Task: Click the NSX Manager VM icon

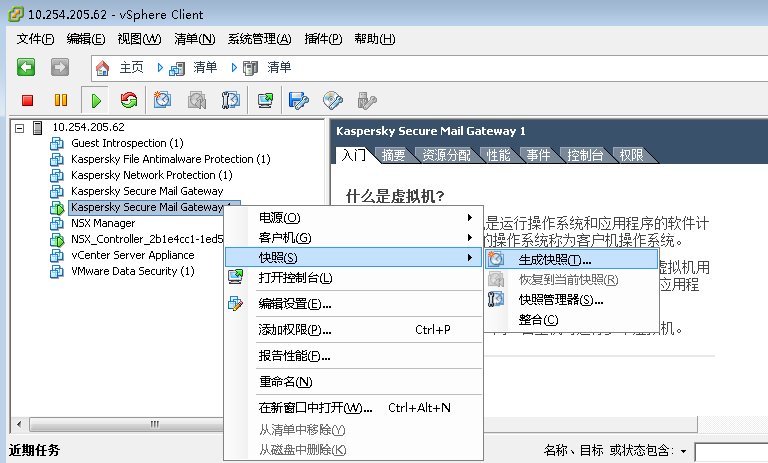Action: point(57,223)
